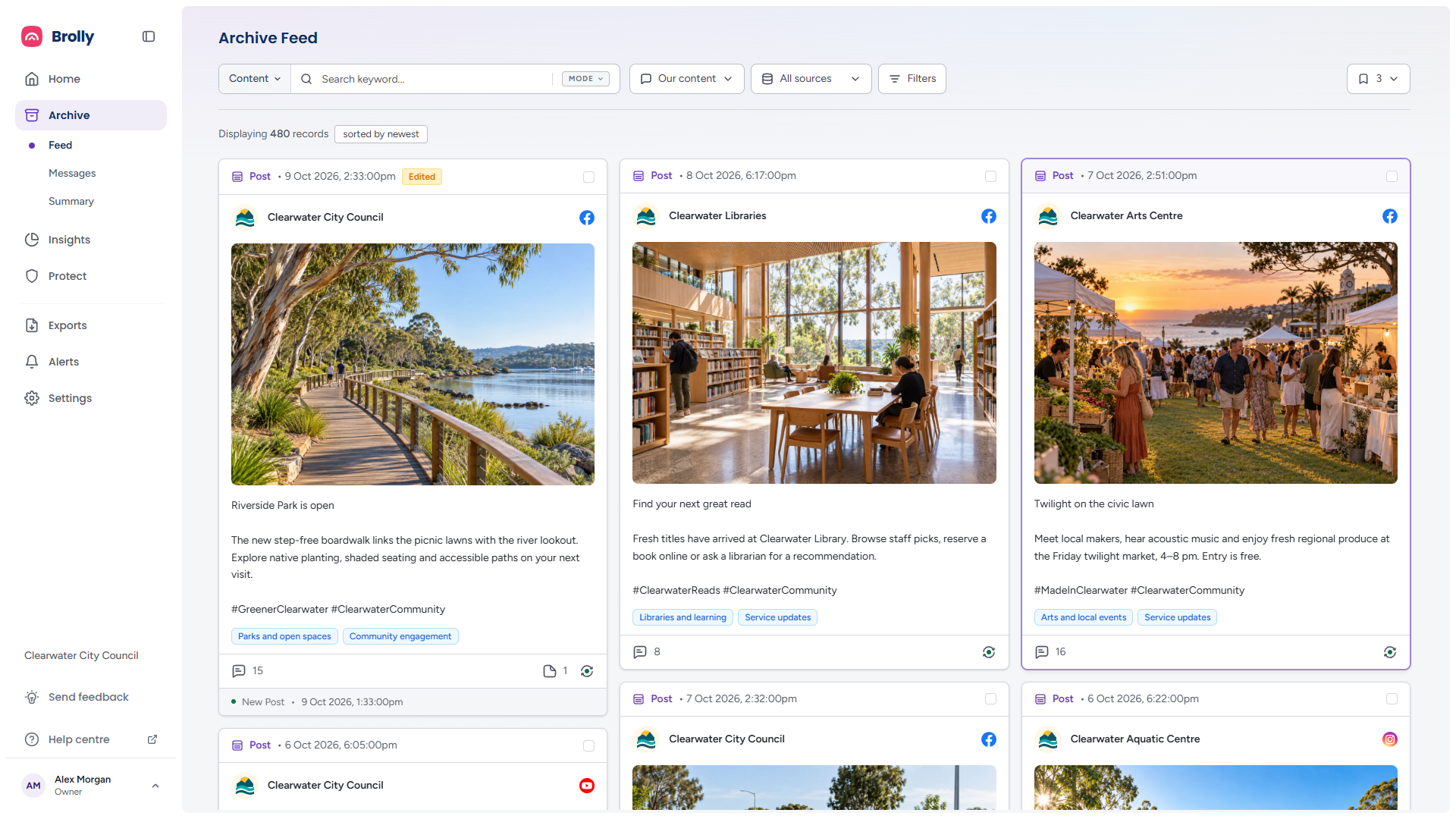1456x819 pixels.
Task: Select checkbox on 7 Oct 2:51:00pm post
Action: tap(1392, 176)
